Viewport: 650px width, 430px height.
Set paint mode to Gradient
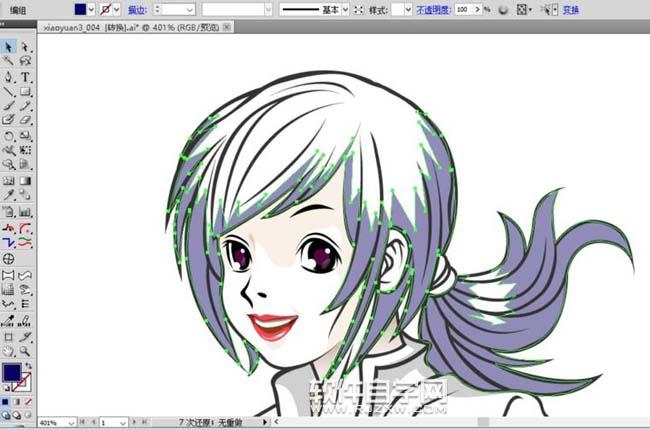(17, 402)
